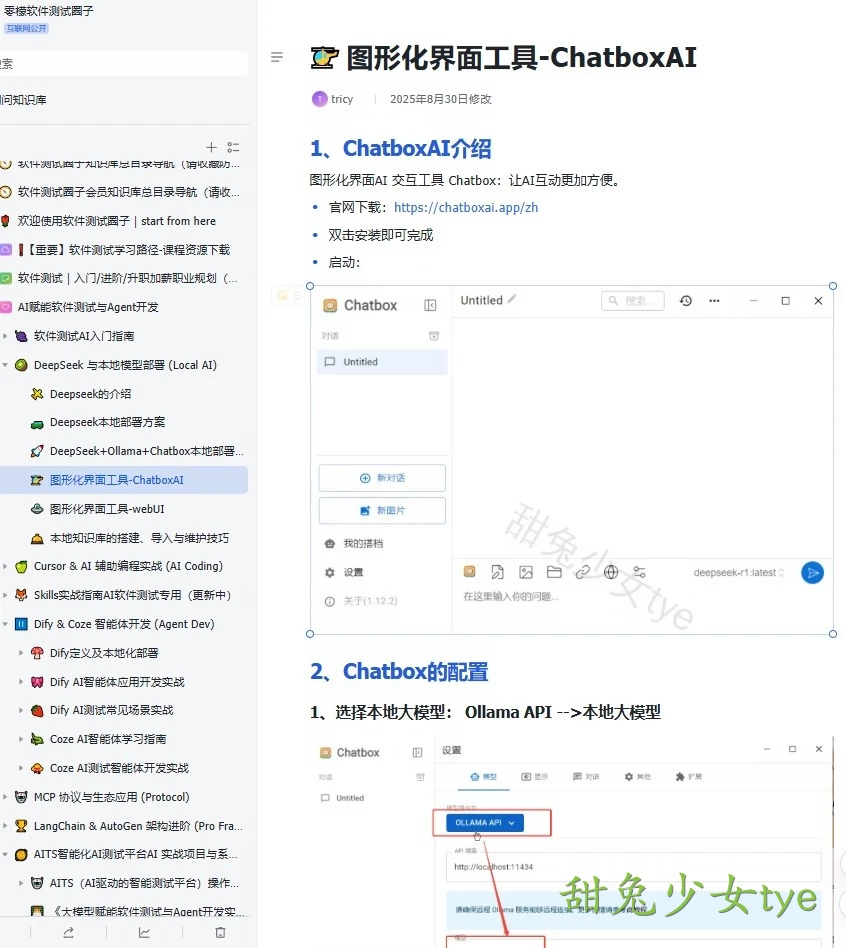The width and height of the screenshot is (846, 948).
Task: Add new document with plus icon
Action: click(x=211, y=147)
